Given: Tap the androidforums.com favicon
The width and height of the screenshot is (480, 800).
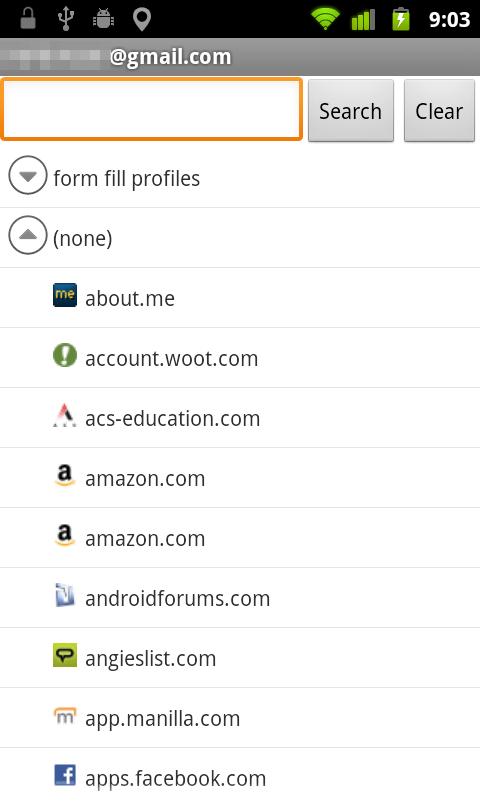Looking at the screenshot, I should [x=65, y=595].
